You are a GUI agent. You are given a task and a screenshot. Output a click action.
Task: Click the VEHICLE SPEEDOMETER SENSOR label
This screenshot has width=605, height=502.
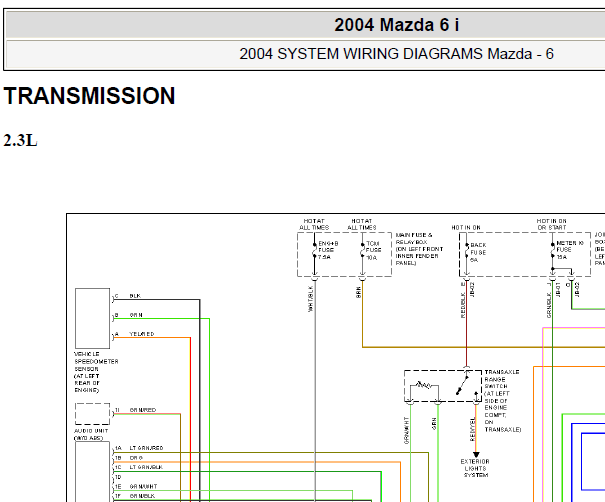[x=96, y=372]
